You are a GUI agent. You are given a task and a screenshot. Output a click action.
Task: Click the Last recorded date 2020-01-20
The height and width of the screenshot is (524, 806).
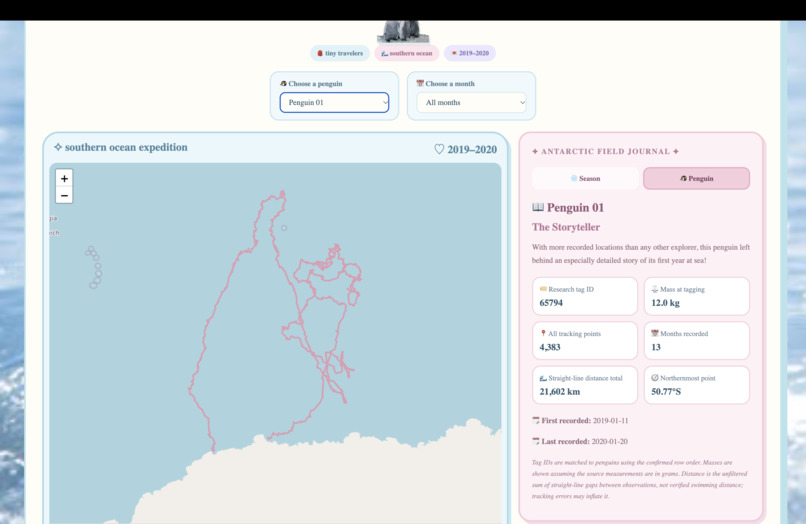(x=610, y=441)
